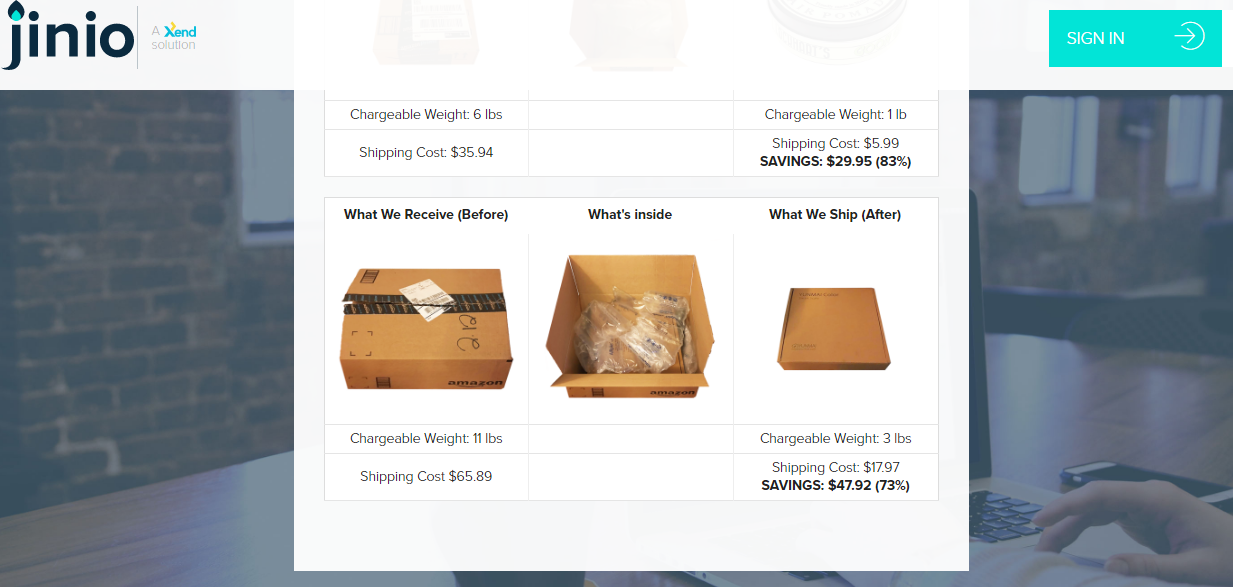Select the What We Receive (Before) header
This screenshot has width=1233, height=587.
point(426,215)
